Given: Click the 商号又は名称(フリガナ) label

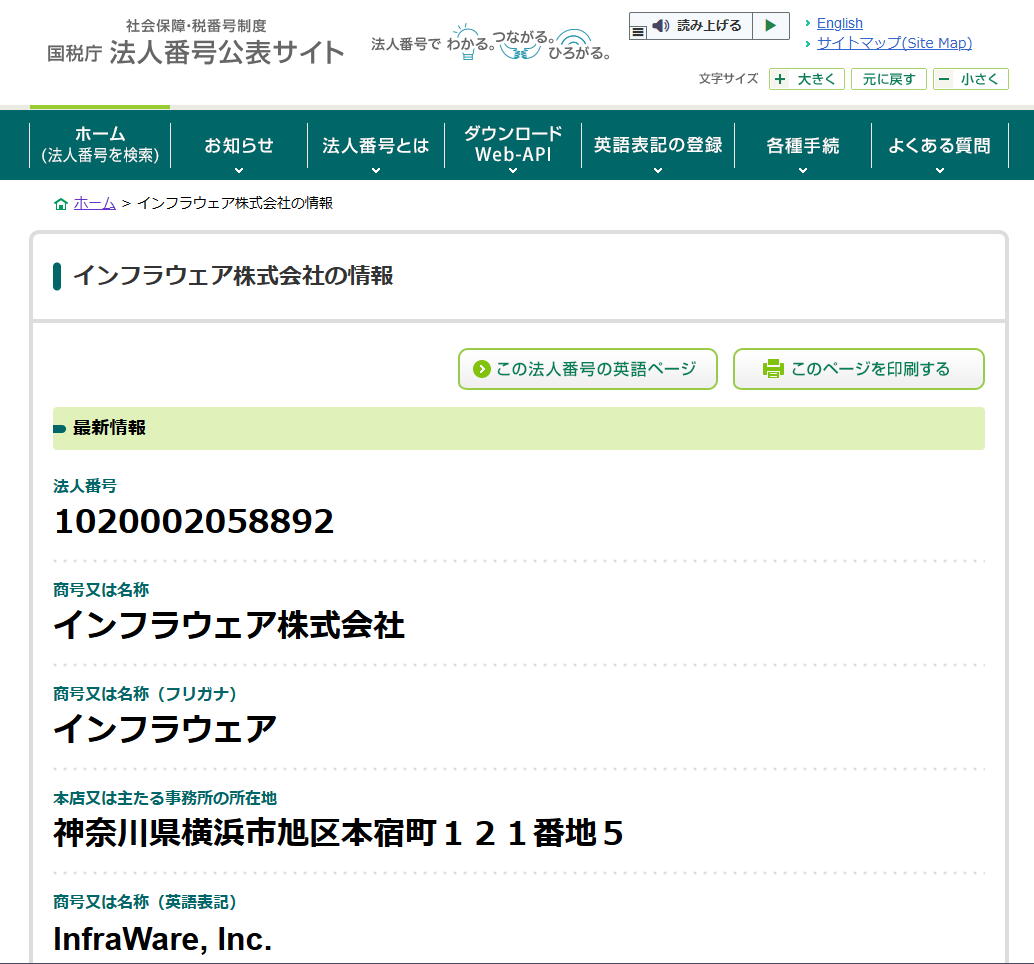Looking at the screenshot, I should [144, 694].
